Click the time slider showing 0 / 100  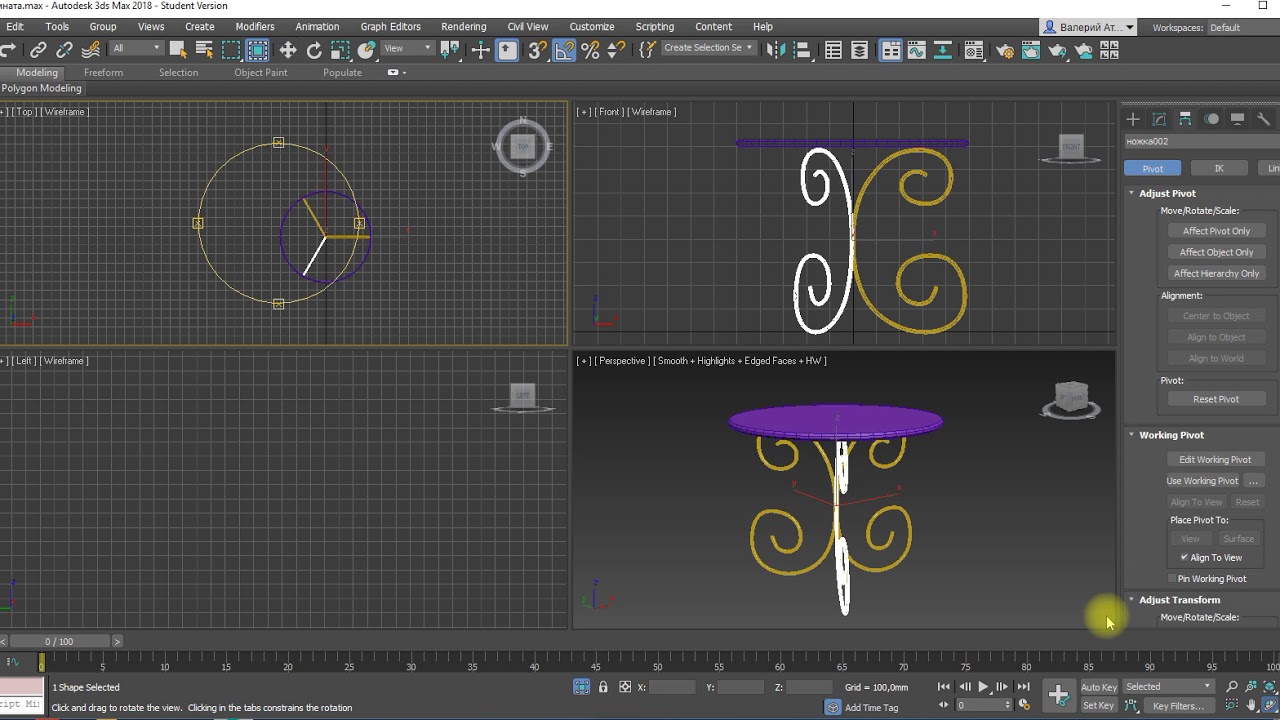(59, 641)
